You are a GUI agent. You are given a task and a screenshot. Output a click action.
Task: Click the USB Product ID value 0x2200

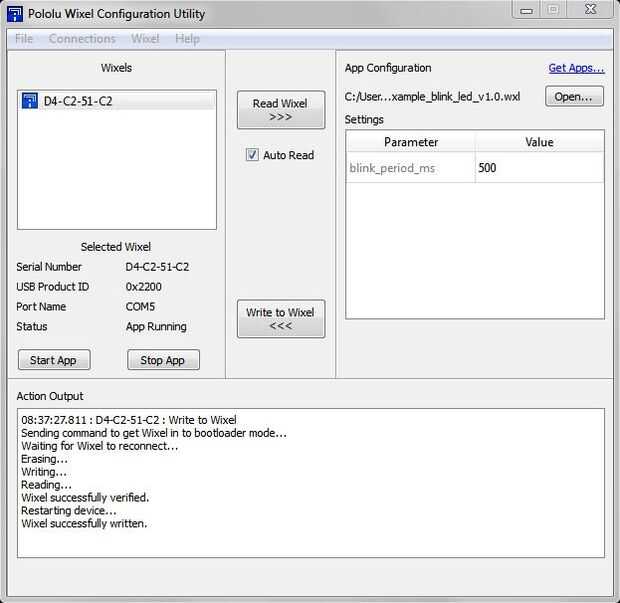(143, 287)
